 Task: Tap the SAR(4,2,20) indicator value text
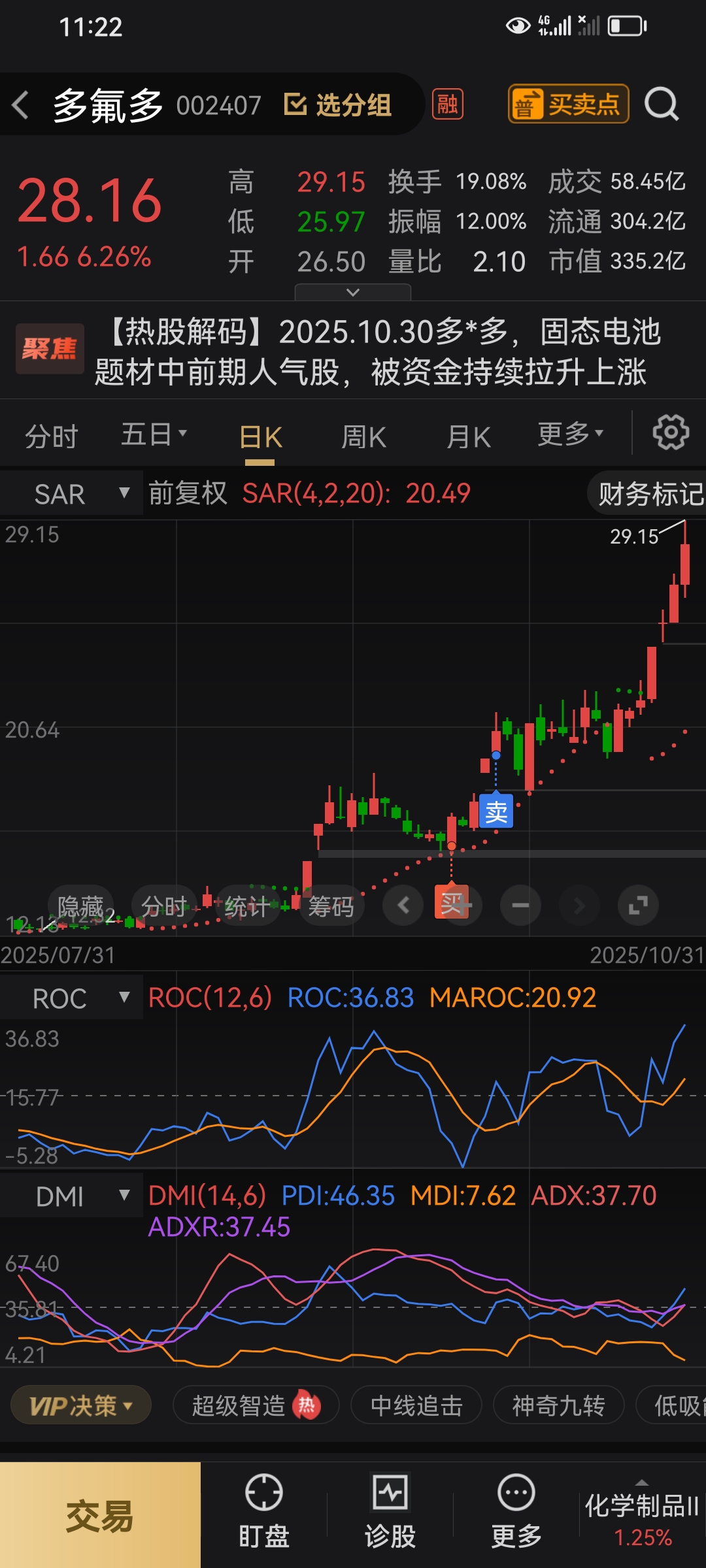click(x=356, y=493)
